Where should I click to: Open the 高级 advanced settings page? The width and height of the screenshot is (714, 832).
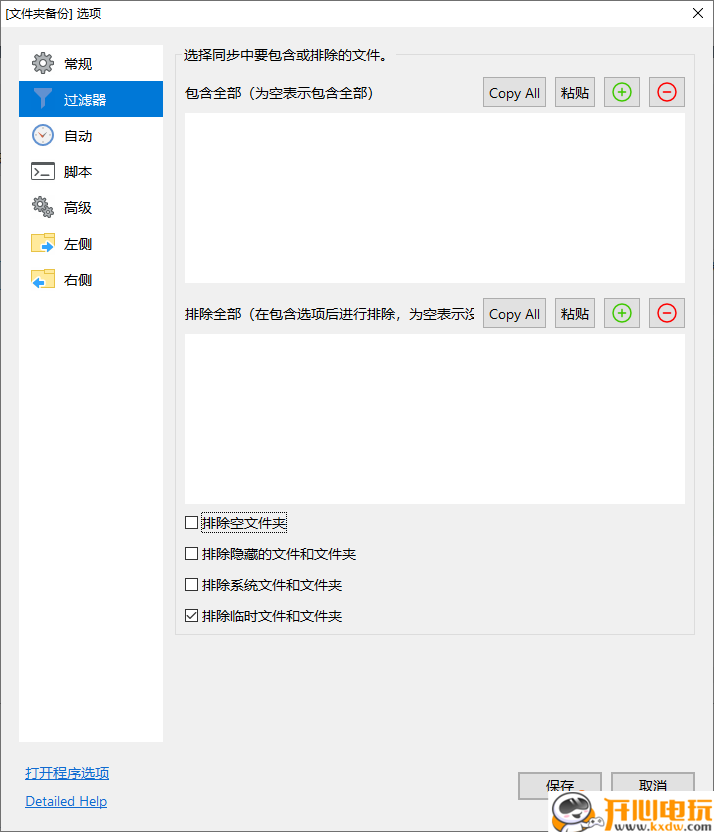point(91,207)
